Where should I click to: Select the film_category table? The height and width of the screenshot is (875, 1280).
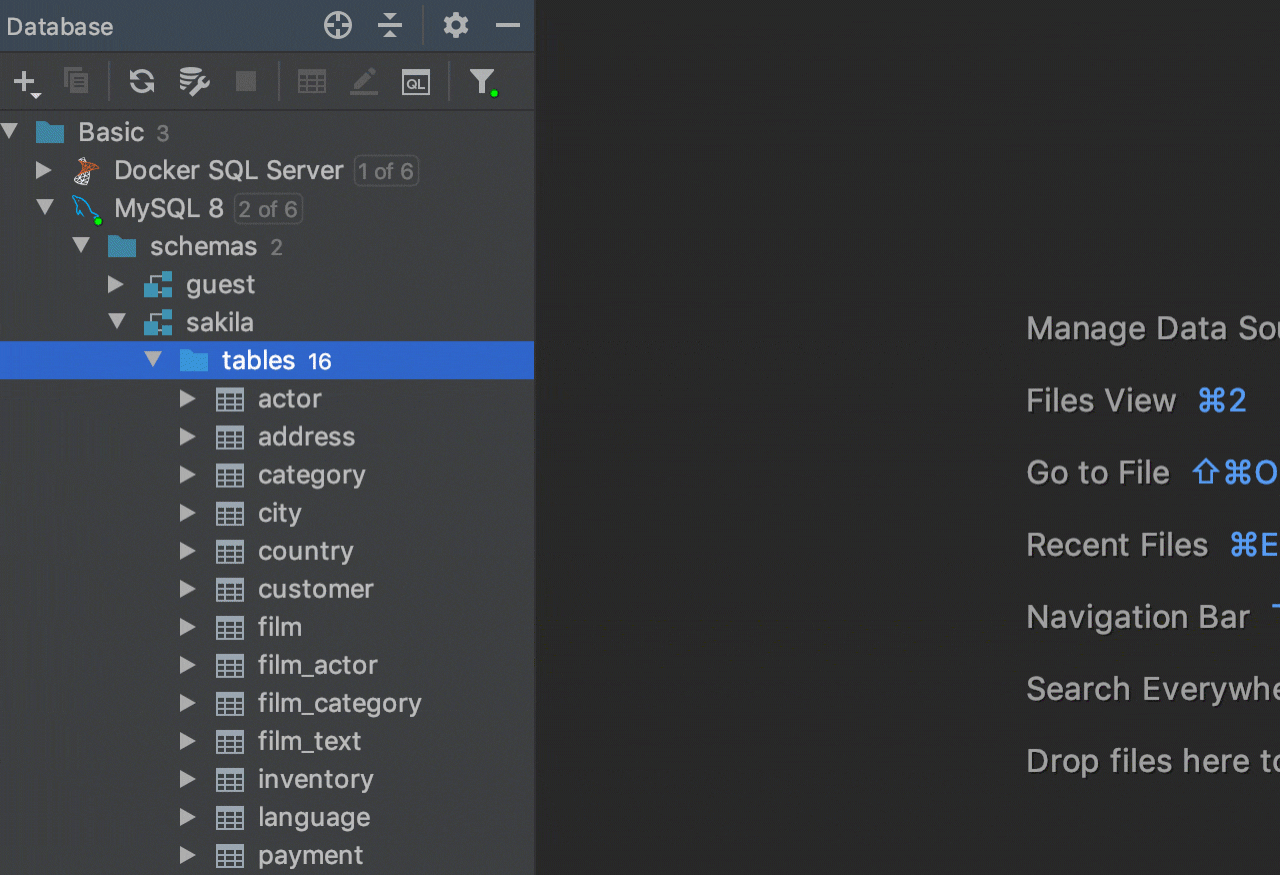[339, 703]
